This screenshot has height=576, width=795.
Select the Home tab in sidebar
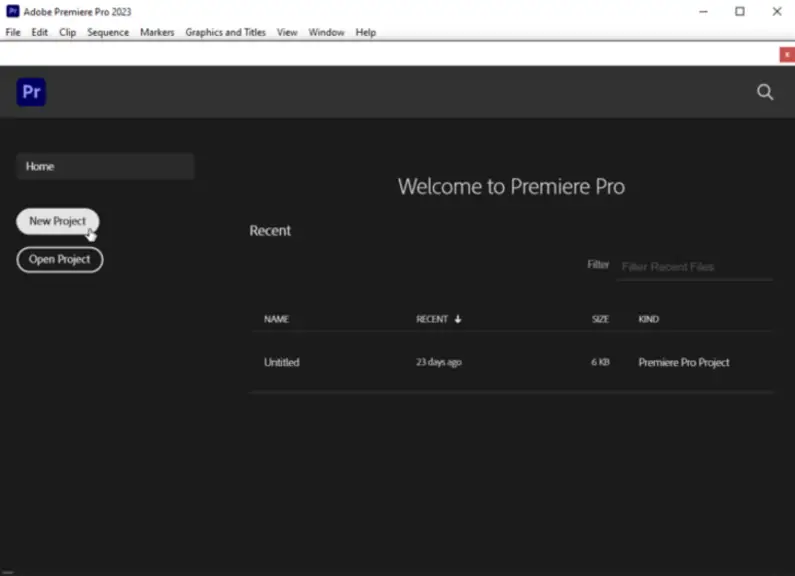[105, 166]
